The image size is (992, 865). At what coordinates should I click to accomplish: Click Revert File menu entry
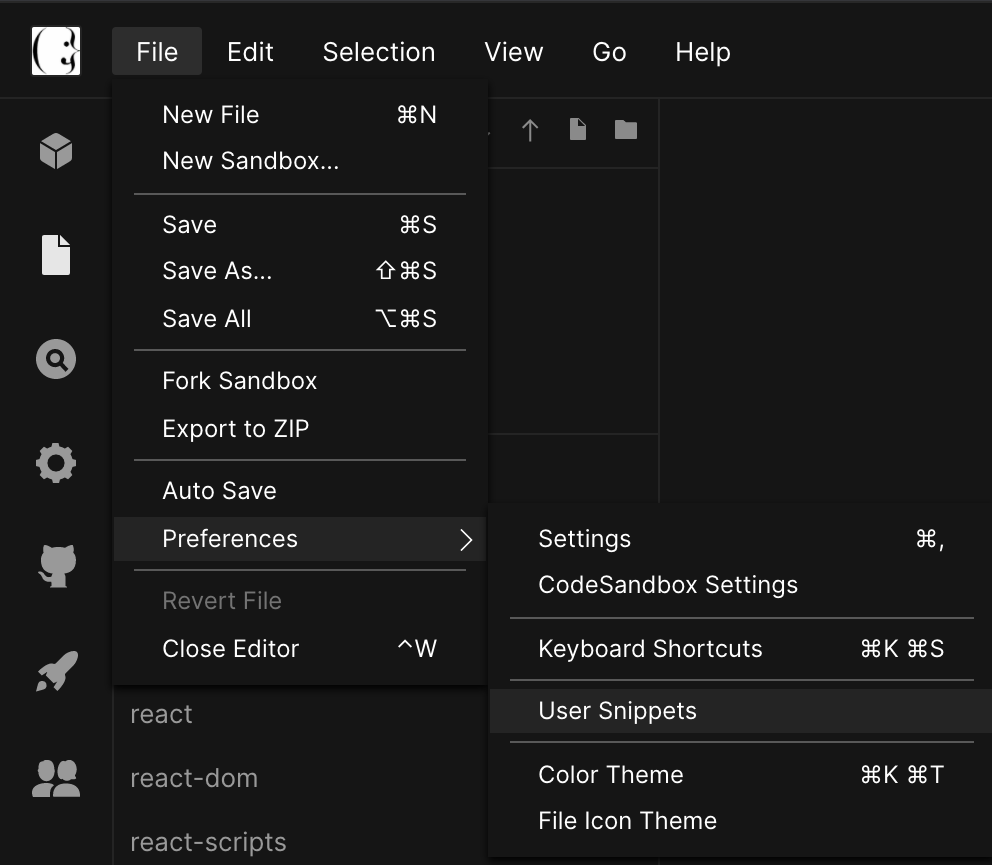[x=300, y=601]
